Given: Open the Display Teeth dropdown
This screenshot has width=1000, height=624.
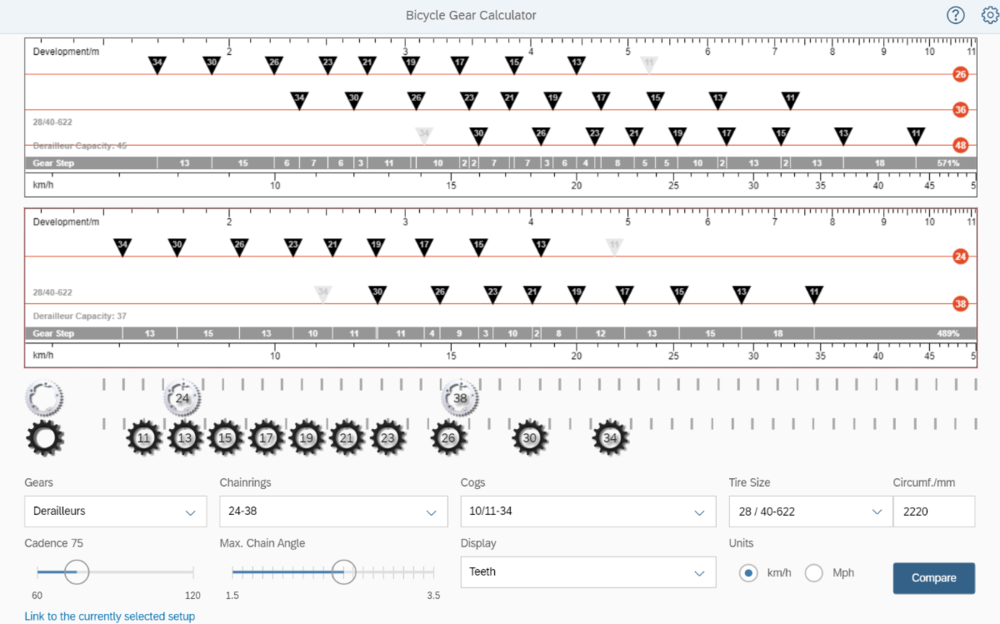Looking at the screenshot, I should [587, 572].
